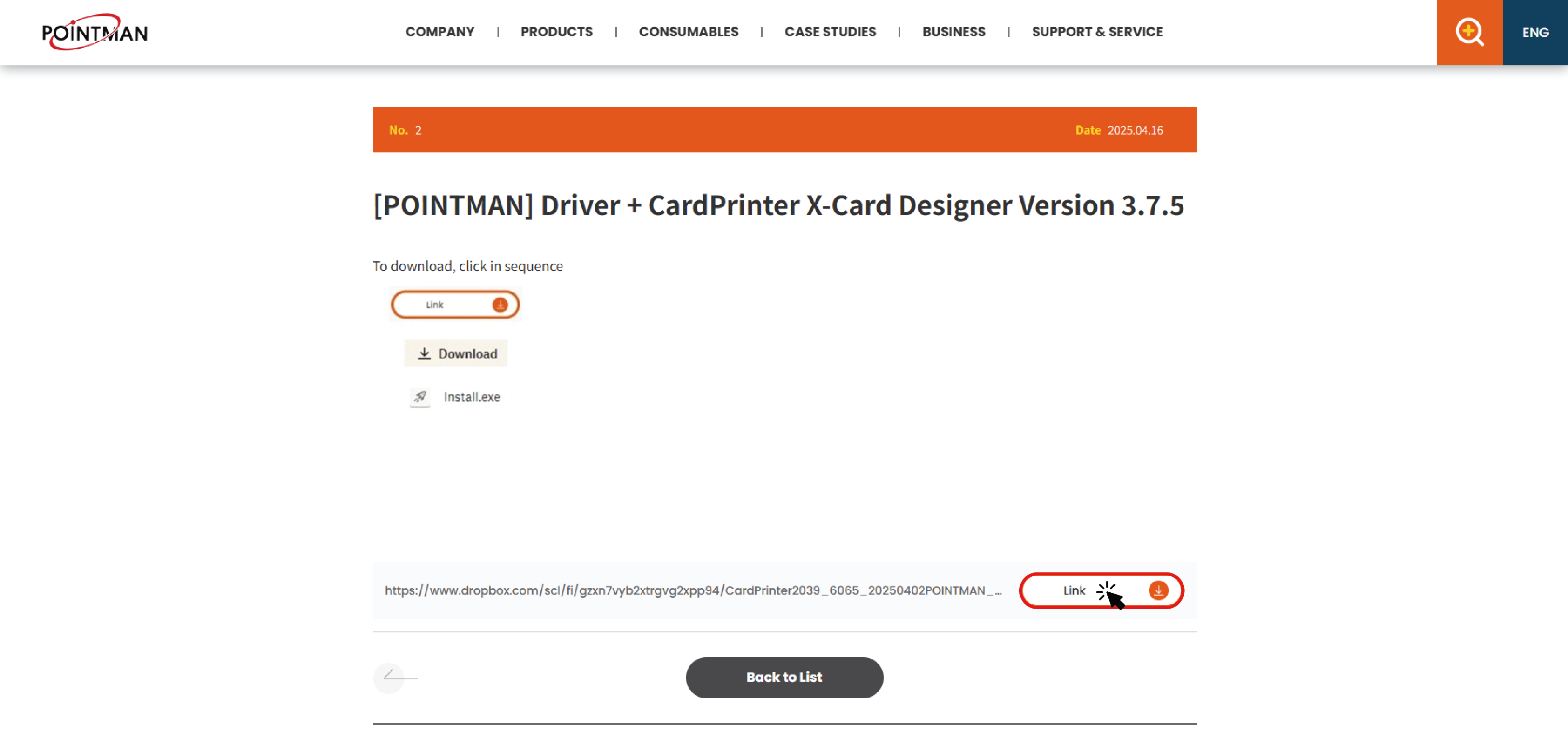The image size is (1568, 748).
Task: Open the ENG language selector
Action: (x=1535, y=32)
